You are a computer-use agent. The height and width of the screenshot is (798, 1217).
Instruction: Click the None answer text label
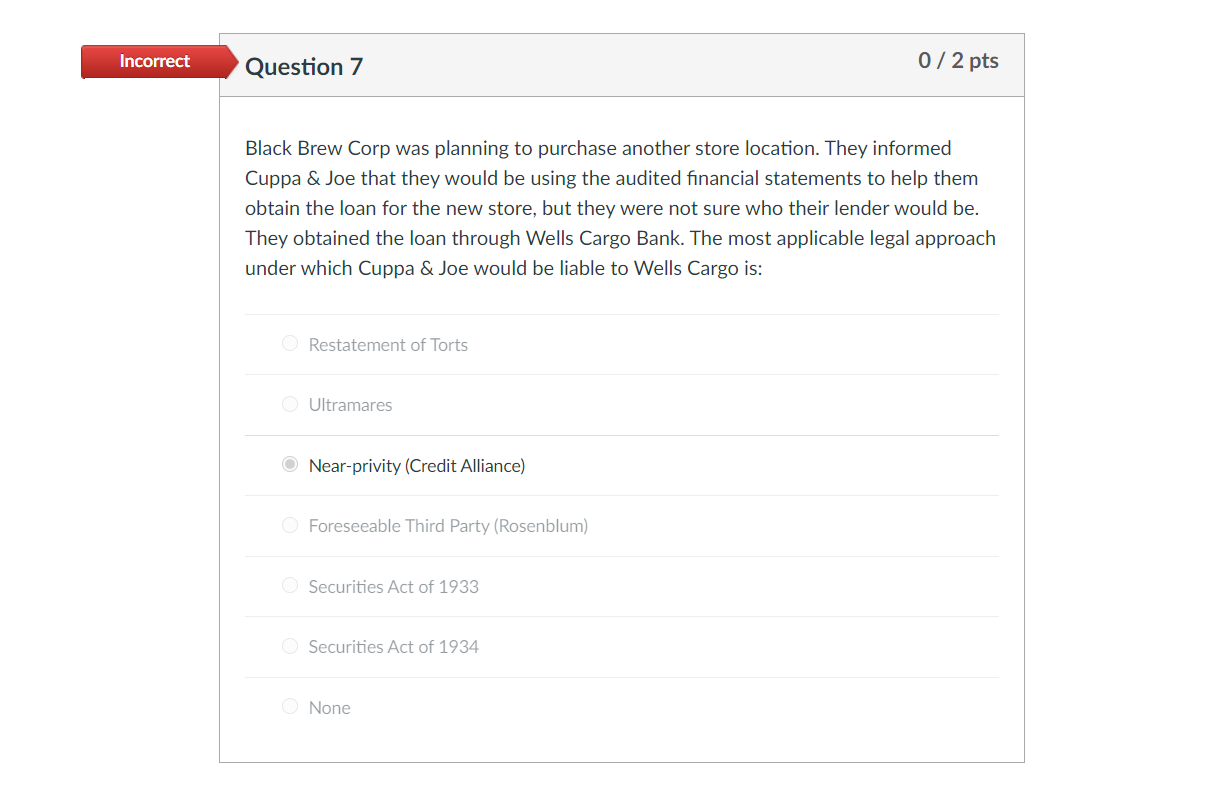pyautogui.click(x=330, y=707)
